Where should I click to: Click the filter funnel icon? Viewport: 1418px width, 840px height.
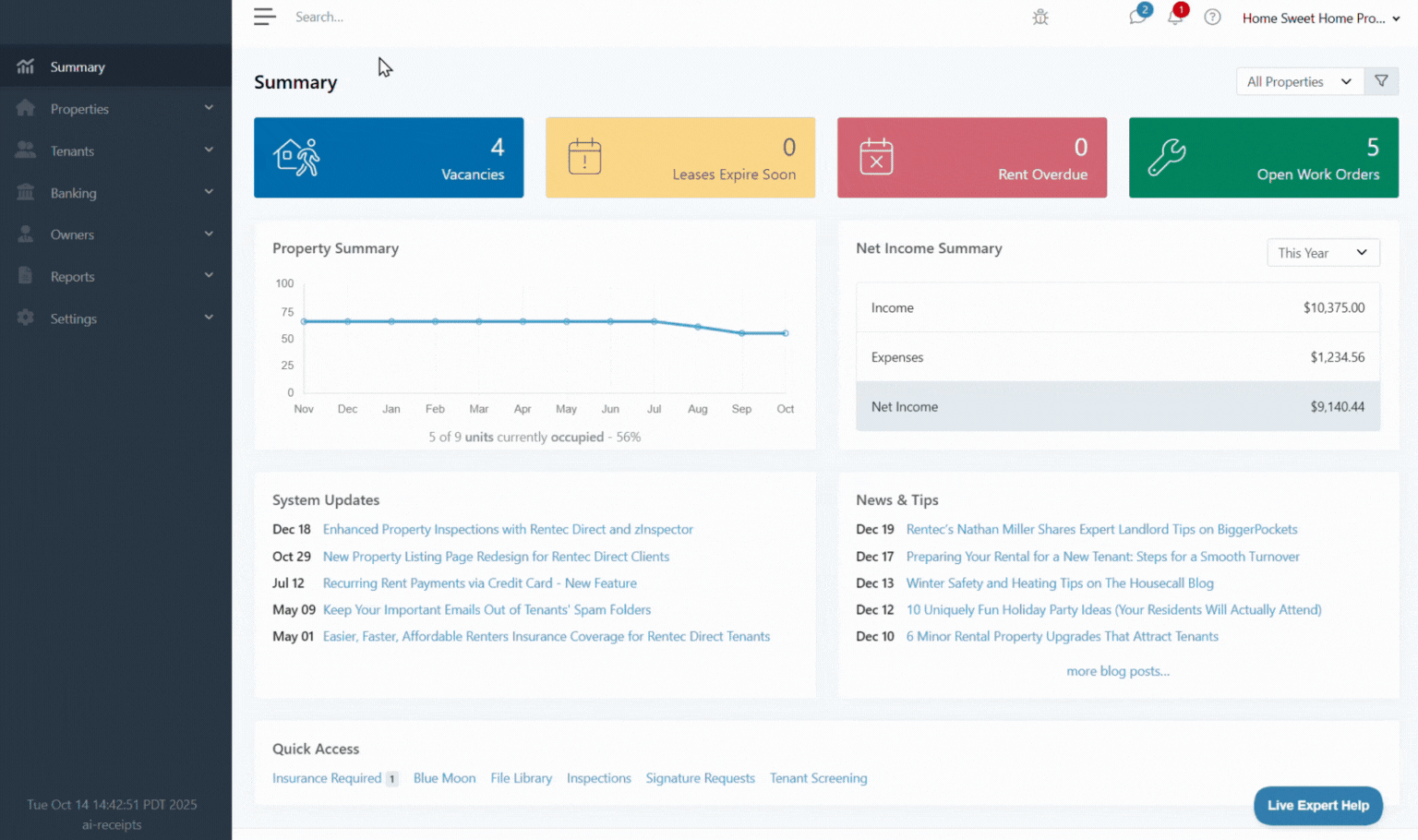click(1381, 81)
